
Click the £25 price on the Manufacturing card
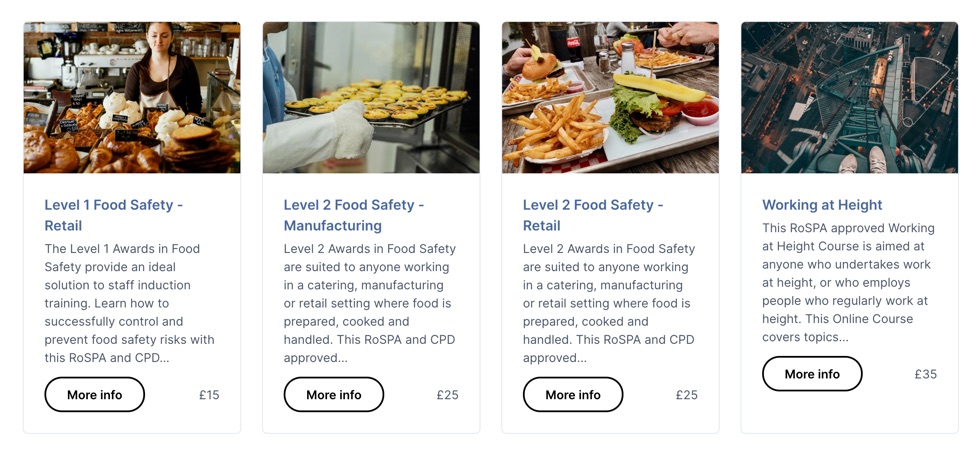447,395
